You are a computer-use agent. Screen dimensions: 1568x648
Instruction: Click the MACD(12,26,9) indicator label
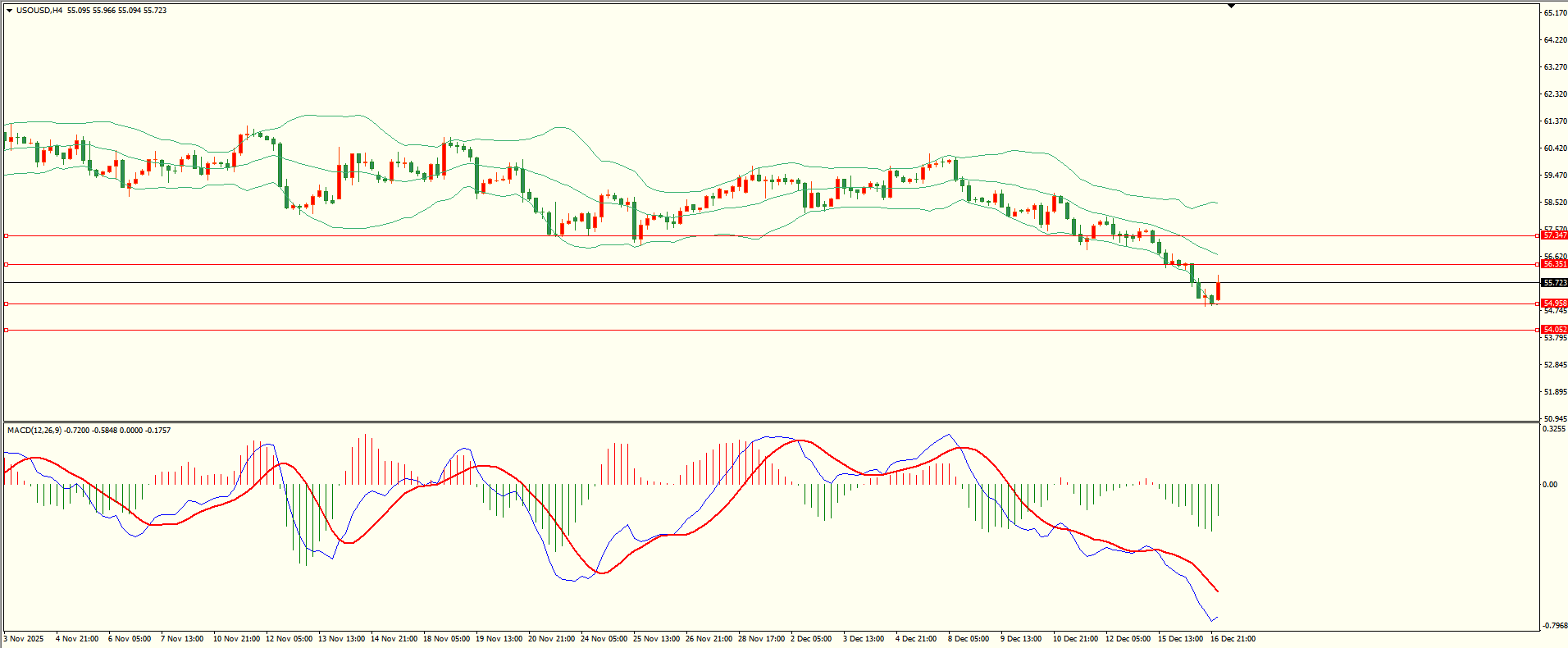pyautogui.click(x=34, y=431)
